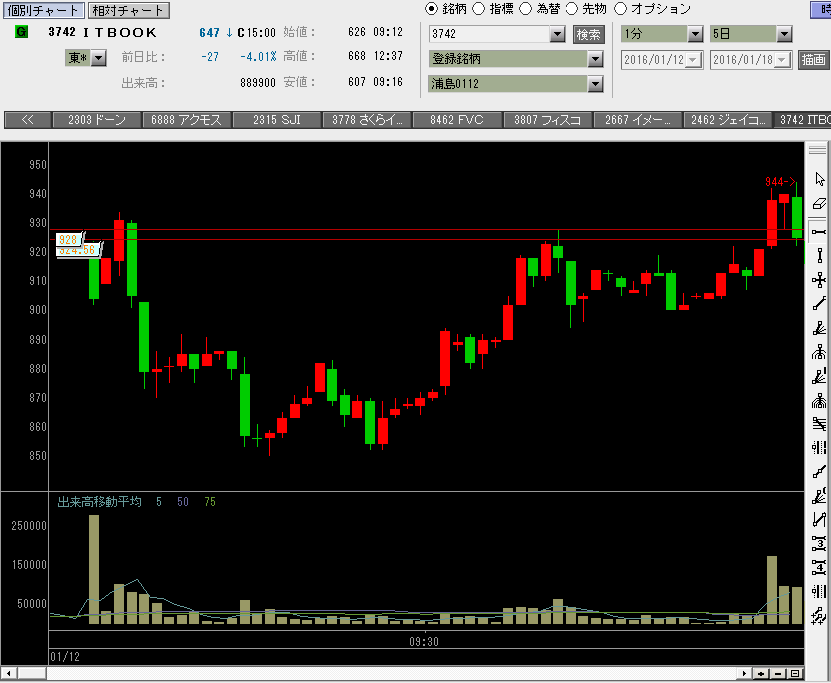The height and width of the screenshot is (683, 831).
Task: Select the 2315 SJI stock tab
Action: pyautogui.click(x=277, y=120)
